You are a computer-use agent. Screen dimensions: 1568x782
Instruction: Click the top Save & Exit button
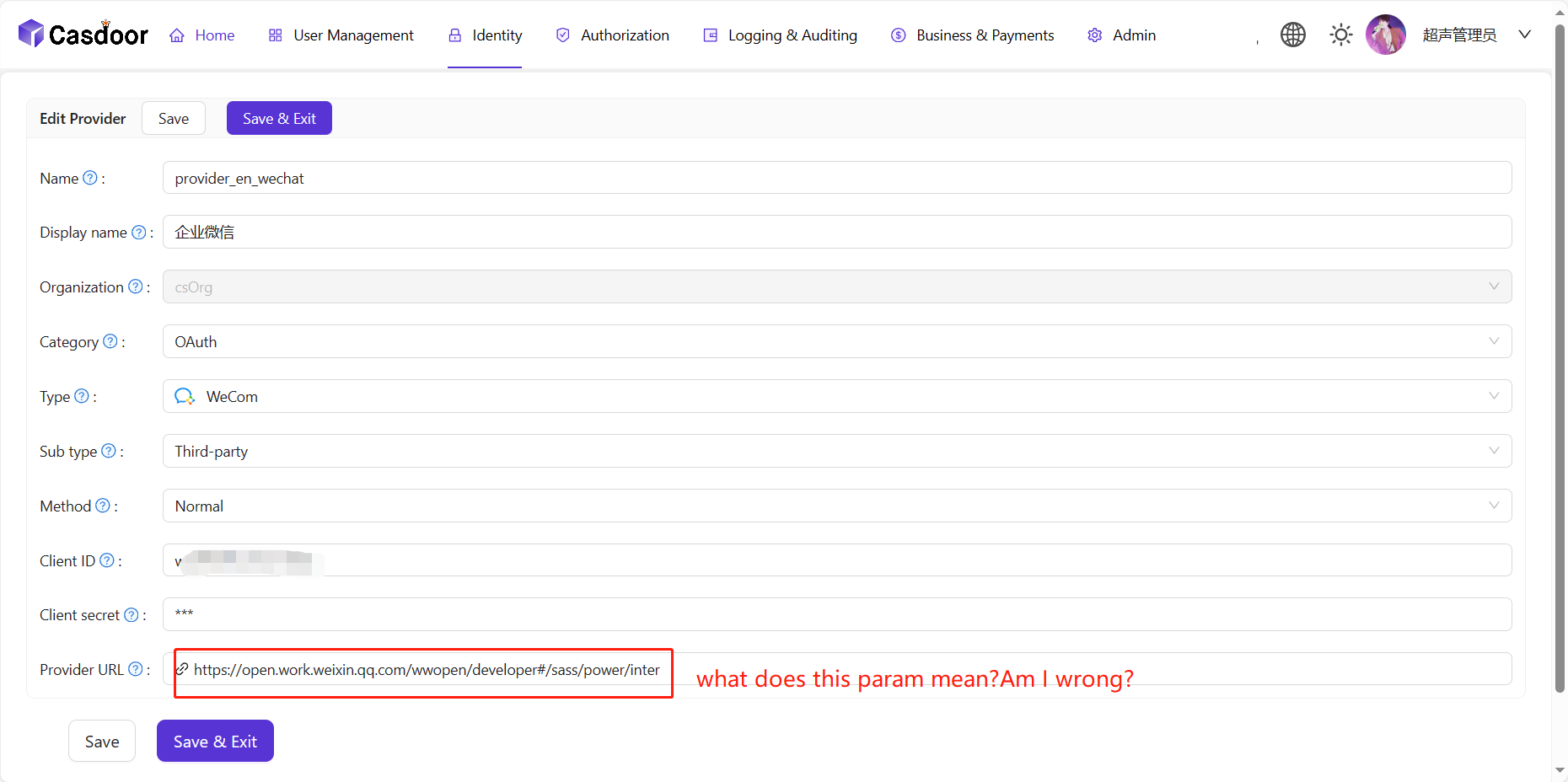click(x=279, y=118)
